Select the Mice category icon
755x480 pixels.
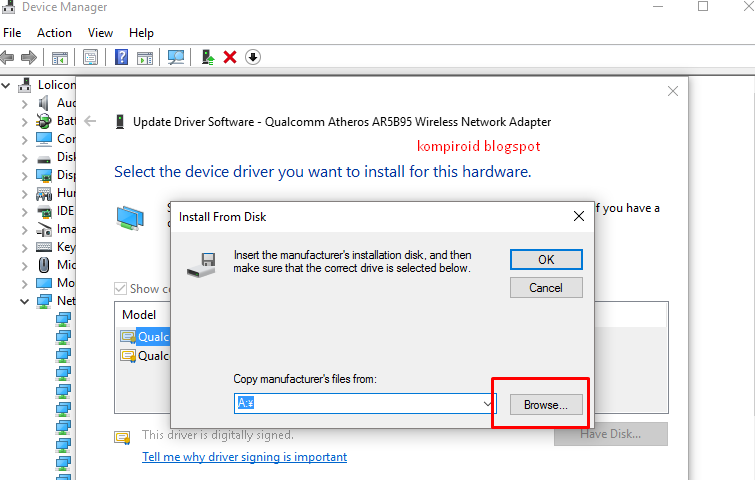[x=44, y=265]
